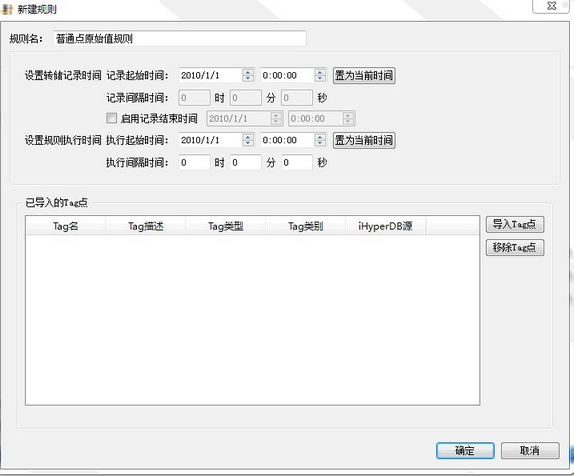Click the 新建规则 title bar app icon

(7, 8)
